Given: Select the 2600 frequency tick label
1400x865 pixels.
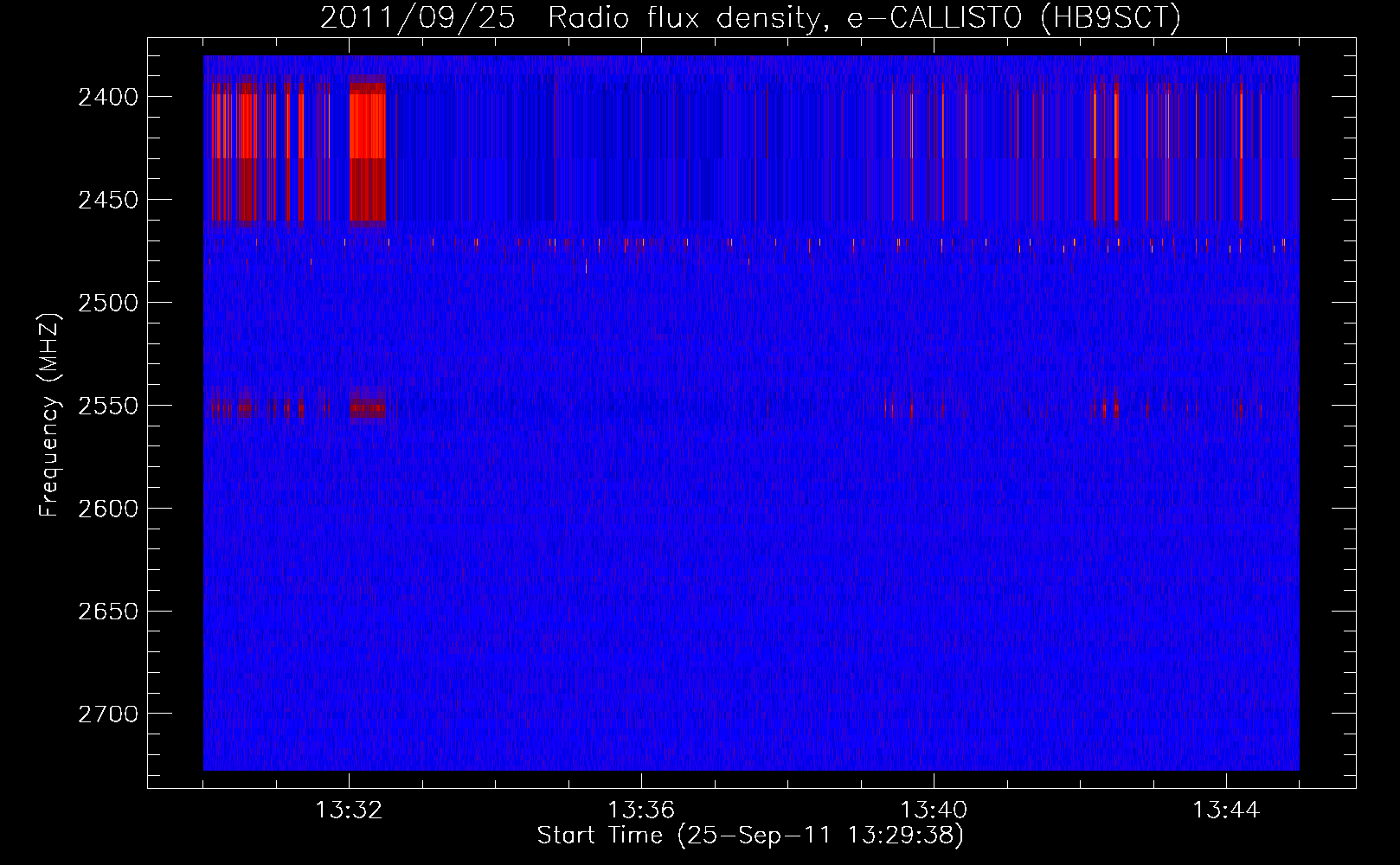Looking at the screenshot, I should pos(108,509).
